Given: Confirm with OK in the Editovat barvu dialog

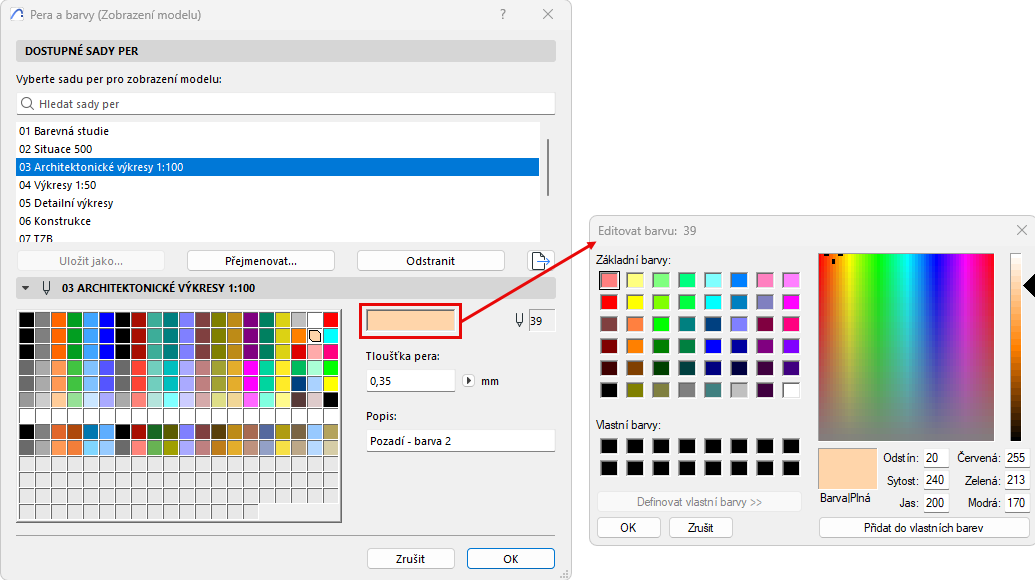Looking at the screenshot, I should (628, 527).
